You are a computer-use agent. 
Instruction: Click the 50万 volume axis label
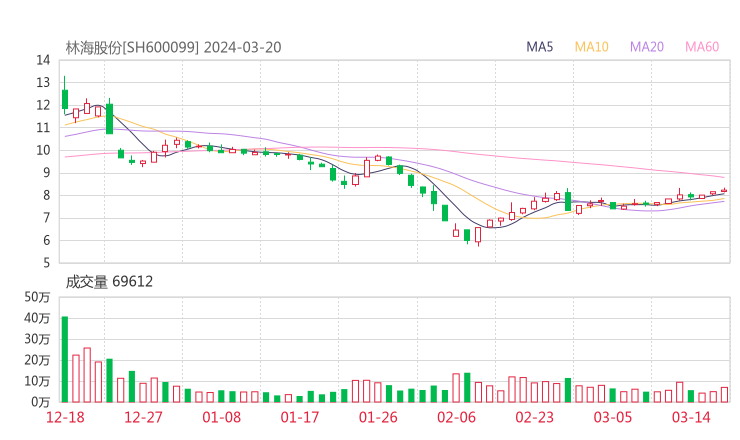click(x=37, y=297)
